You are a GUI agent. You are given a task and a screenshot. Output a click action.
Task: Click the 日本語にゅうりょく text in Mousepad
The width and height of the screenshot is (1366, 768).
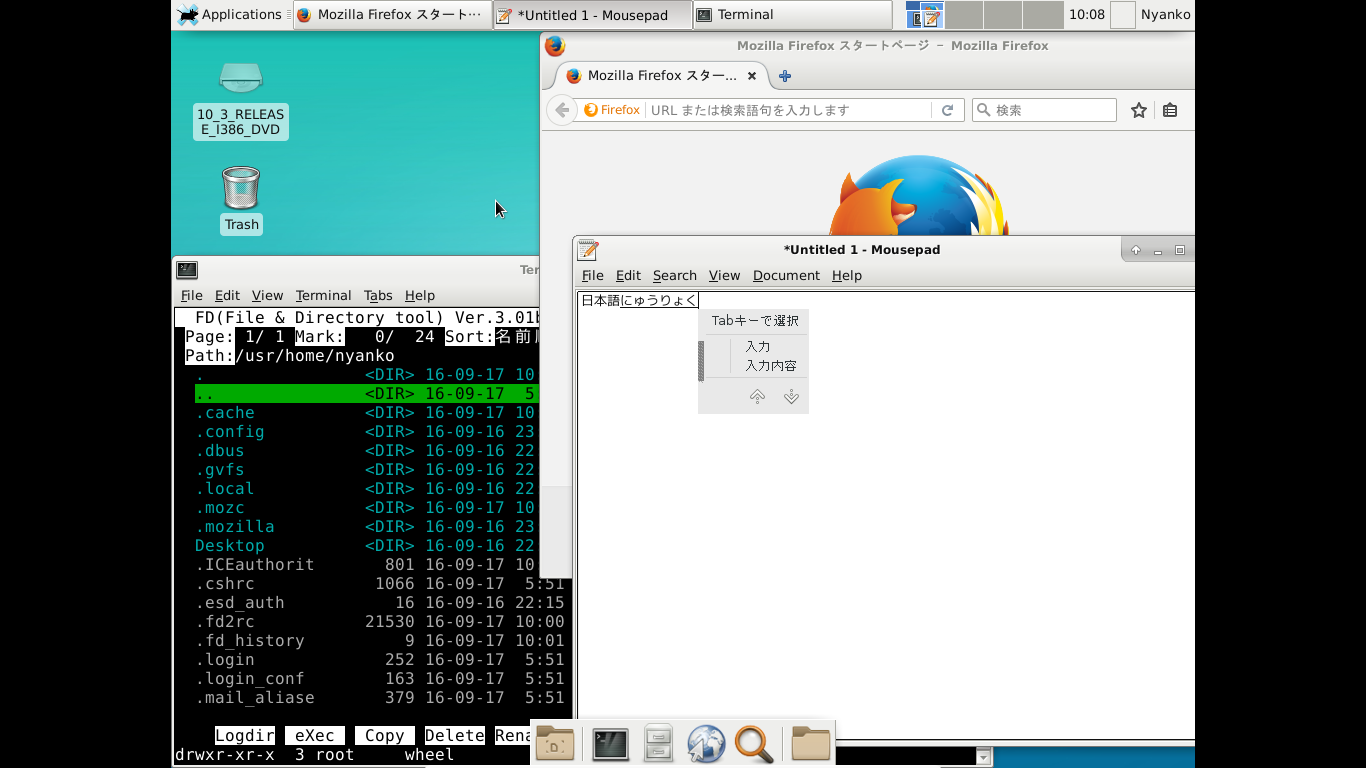[x=640, y=300]
